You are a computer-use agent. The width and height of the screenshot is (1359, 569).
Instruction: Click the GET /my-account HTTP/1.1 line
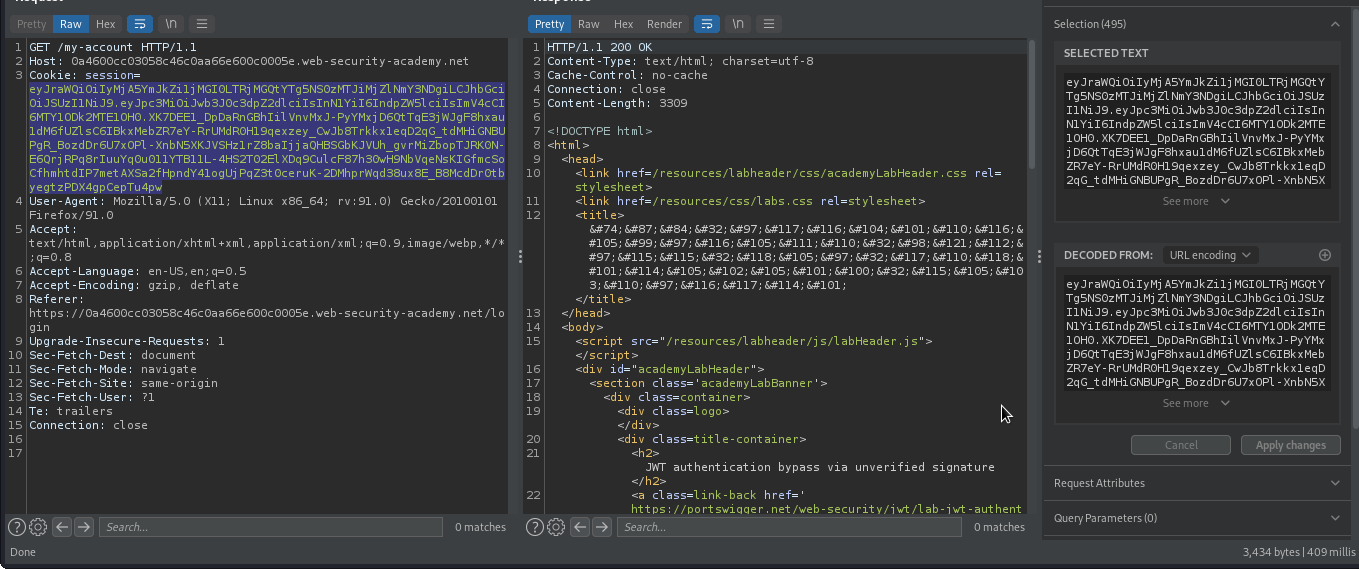coord(113,47)
